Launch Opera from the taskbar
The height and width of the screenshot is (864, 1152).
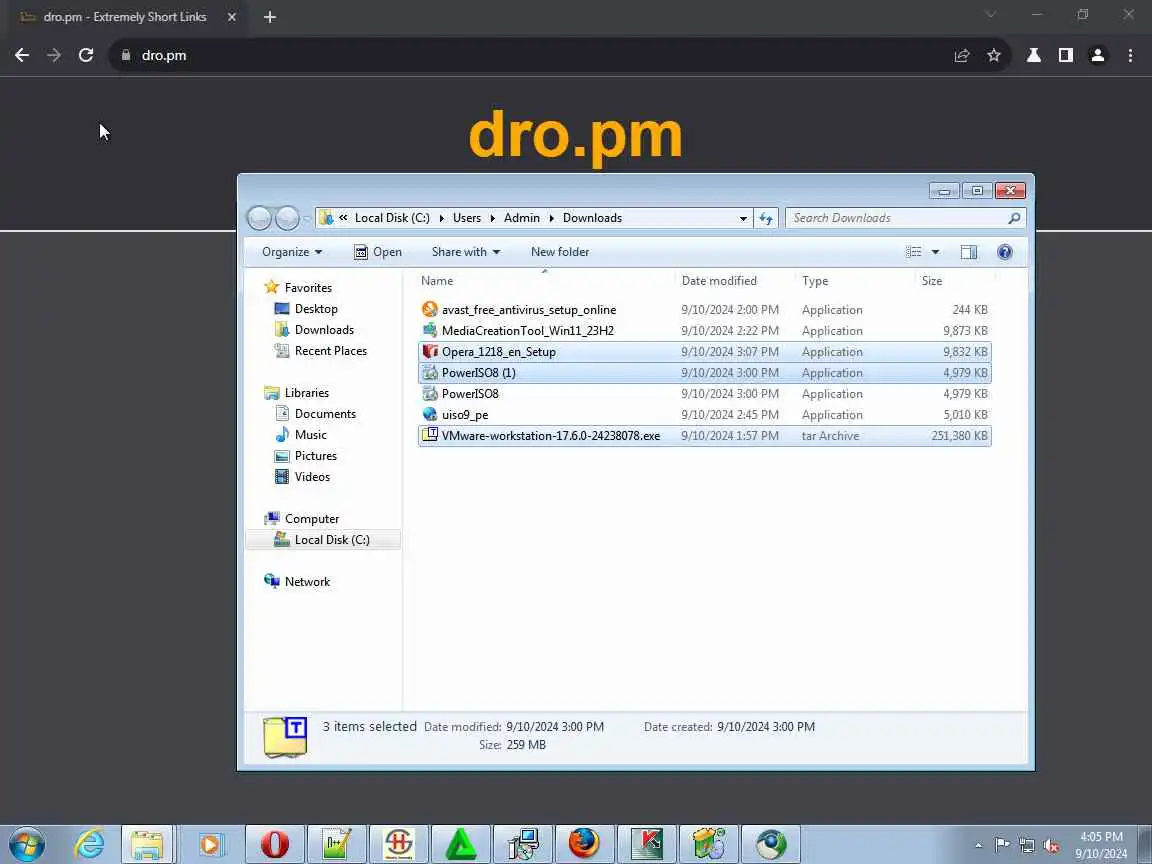[274, 844]
